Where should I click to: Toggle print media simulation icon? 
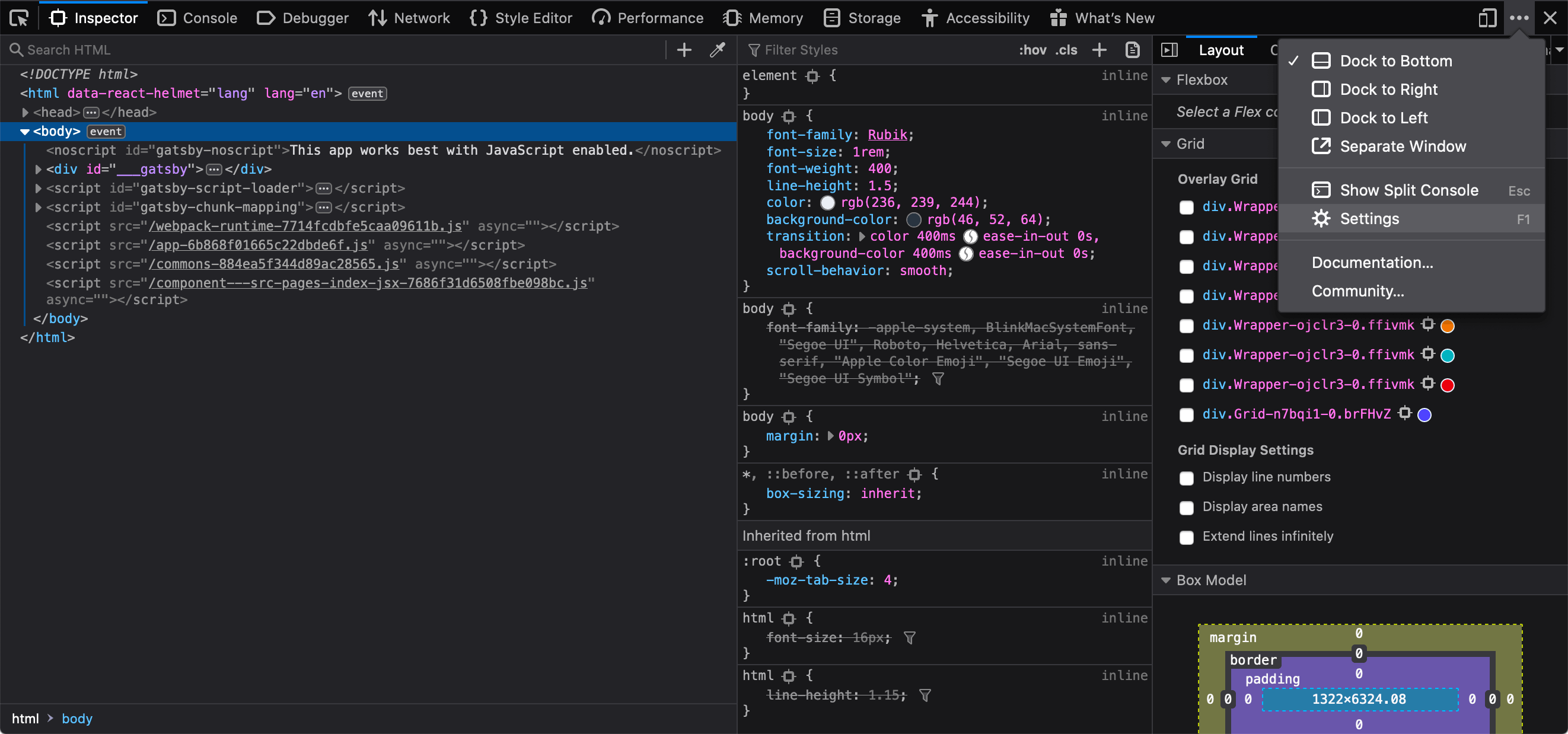pos(1132,50)
